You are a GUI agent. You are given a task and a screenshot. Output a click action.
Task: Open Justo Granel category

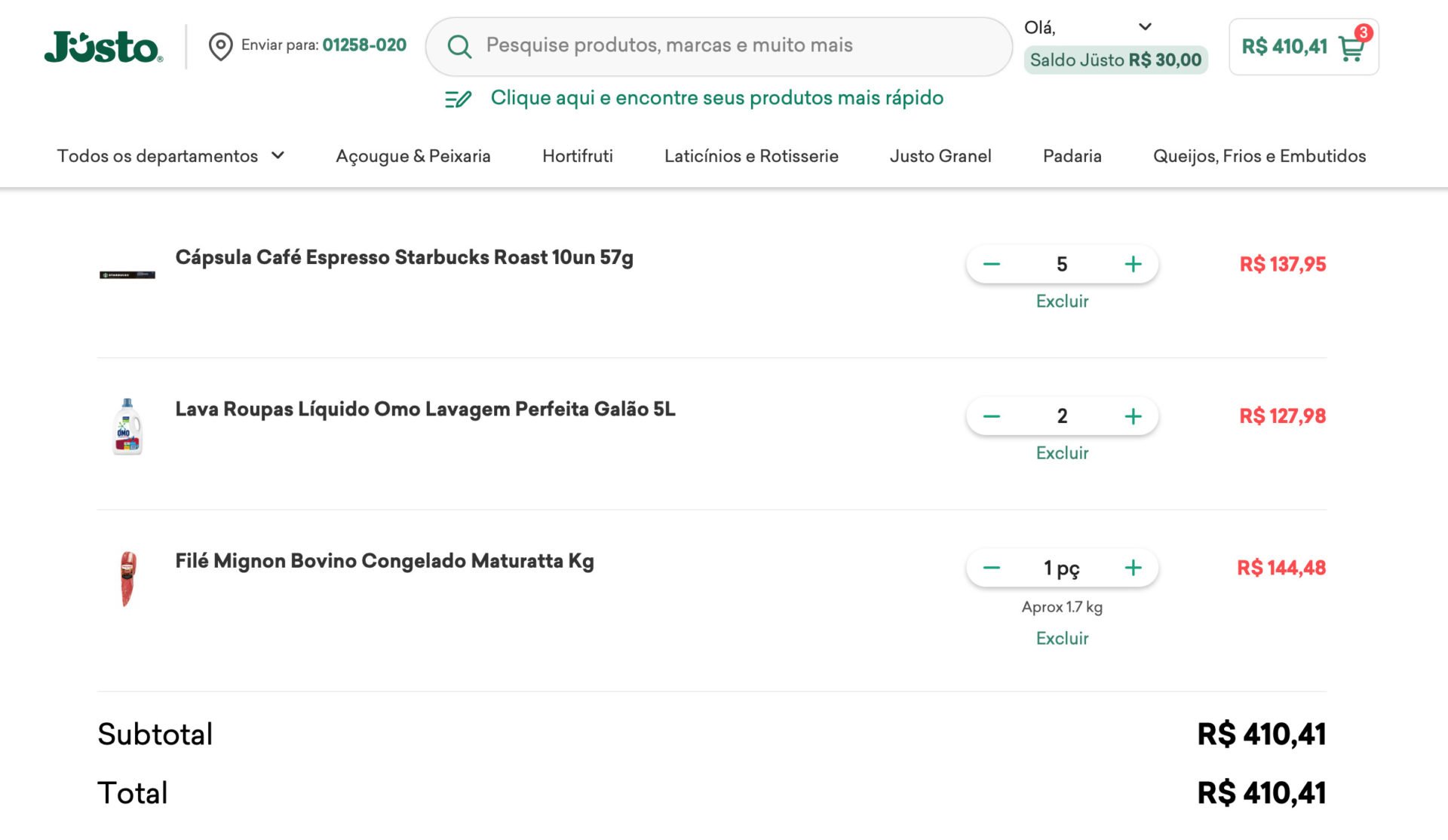(x=940, y=156)
